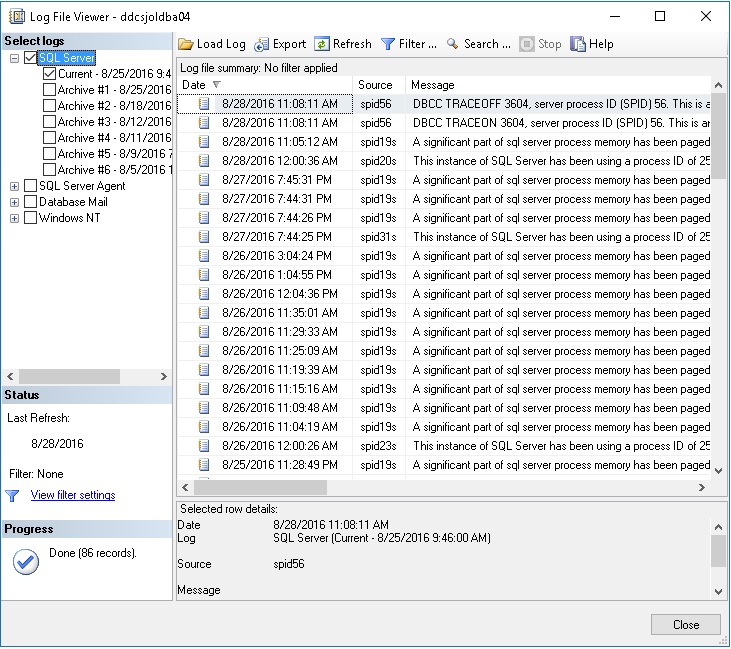731x649 pixels.
Task: Check the Archive #2 log checkbox
Action: point(49,106)
